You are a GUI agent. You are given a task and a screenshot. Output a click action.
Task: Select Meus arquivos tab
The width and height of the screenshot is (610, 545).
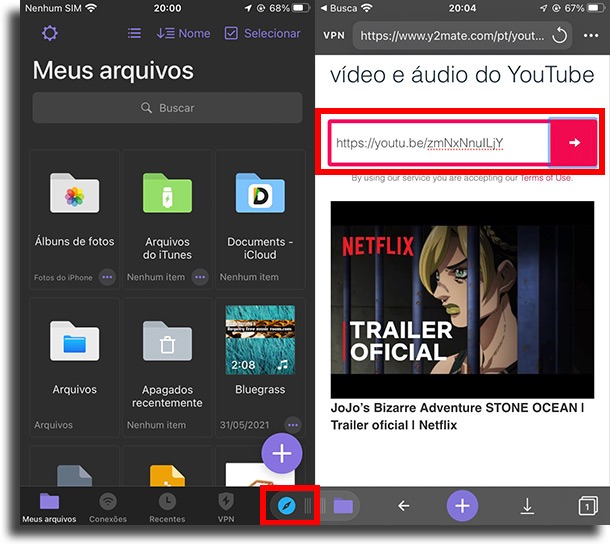[49, 508]
